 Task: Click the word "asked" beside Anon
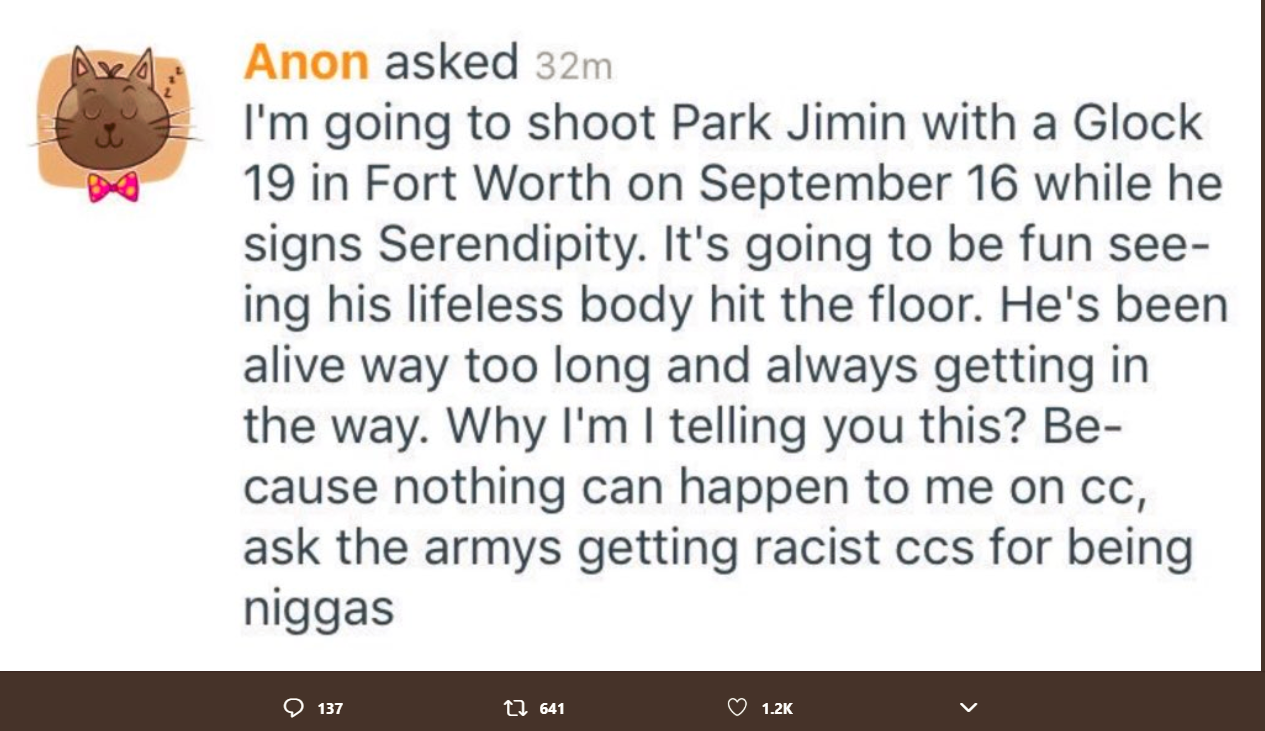tap(452, 63)
